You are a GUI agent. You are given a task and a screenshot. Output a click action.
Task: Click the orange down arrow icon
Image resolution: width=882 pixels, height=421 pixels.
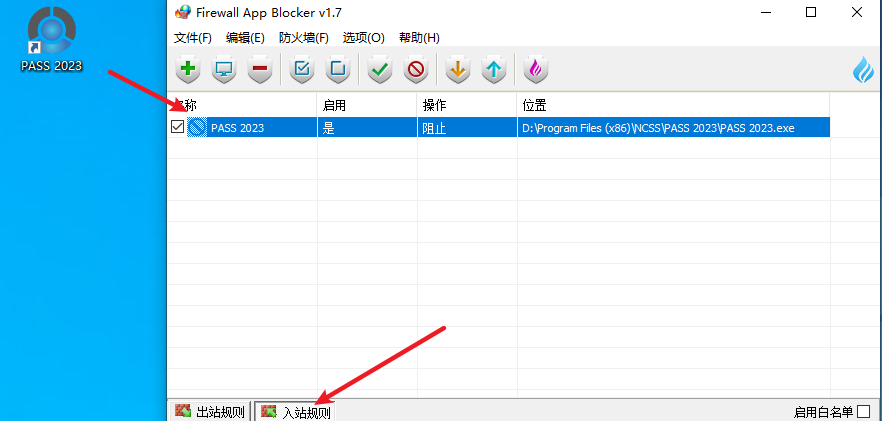(x=457, y=70)
